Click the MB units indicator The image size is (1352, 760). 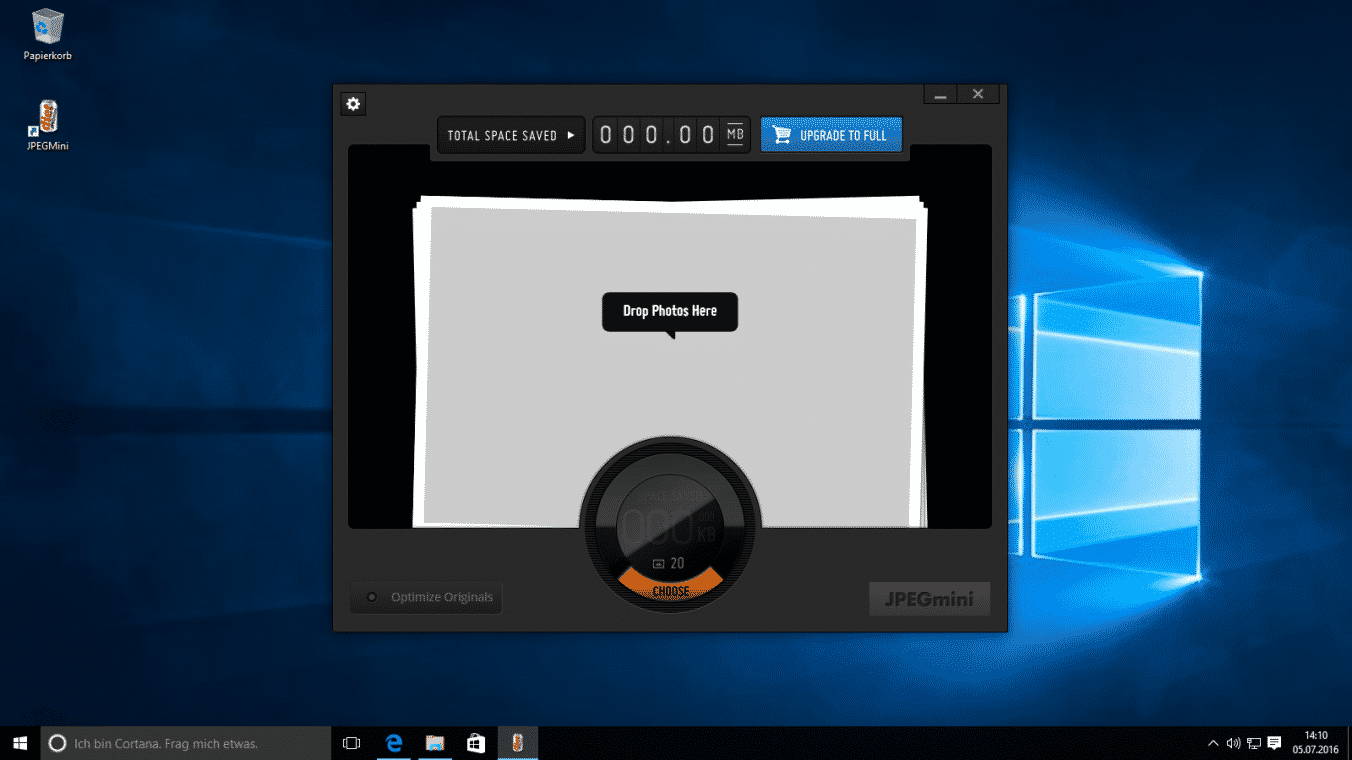click(735, 134)
